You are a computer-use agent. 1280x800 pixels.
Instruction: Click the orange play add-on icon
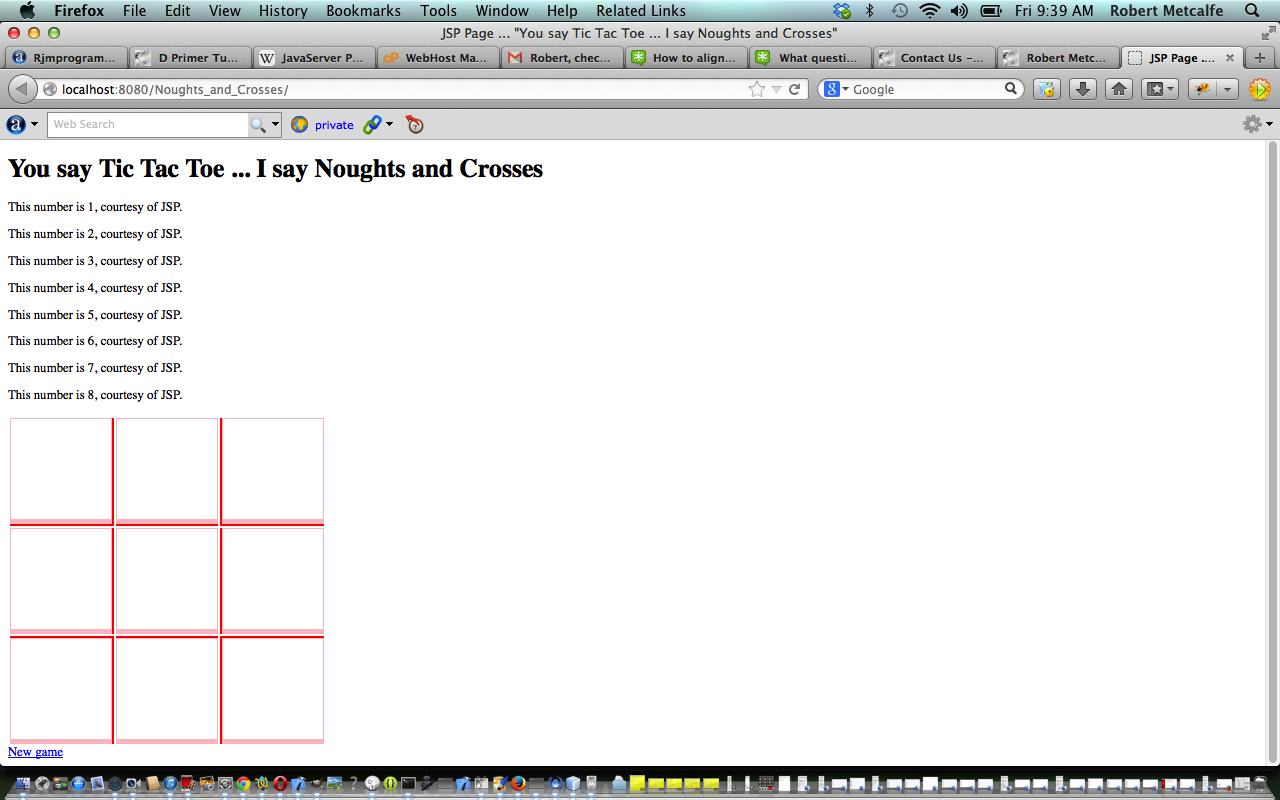(1260, 89)
